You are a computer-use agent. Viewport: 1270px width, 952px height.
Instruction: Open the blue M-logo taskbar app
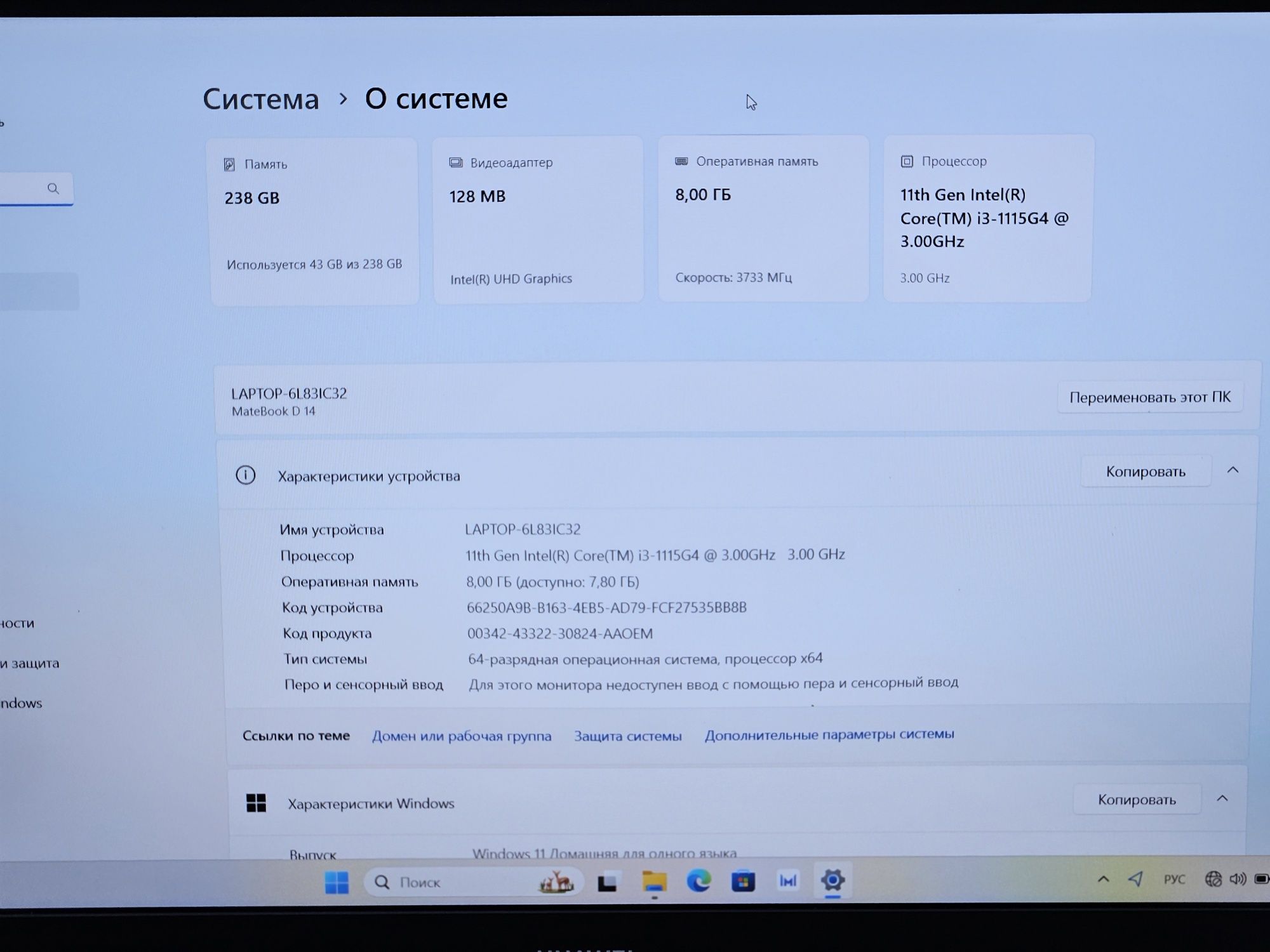(788, 880)
